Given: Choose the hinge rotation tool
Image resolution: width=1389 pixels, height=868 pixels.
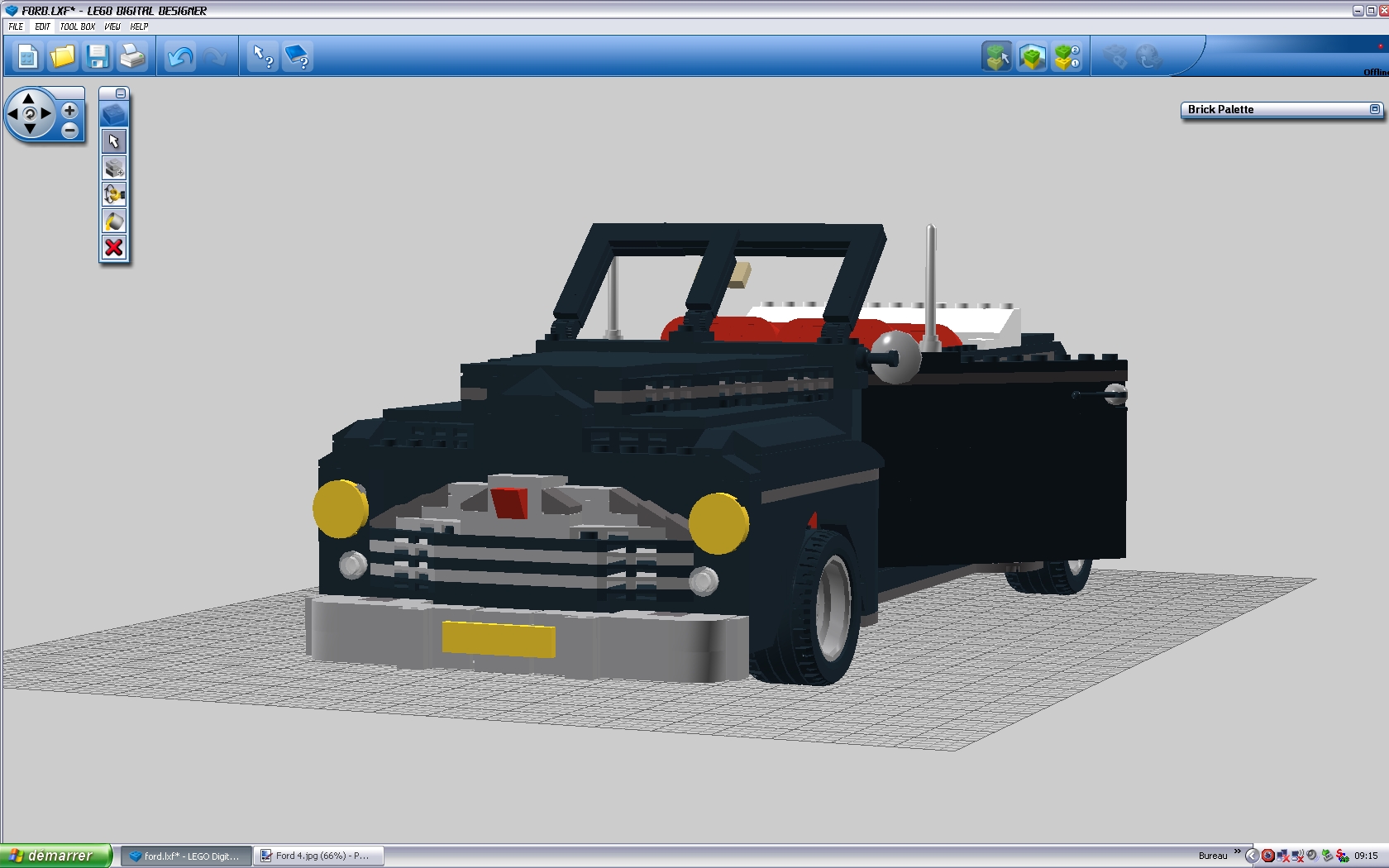Looking at the screenshot, I should tap(114, 194).
